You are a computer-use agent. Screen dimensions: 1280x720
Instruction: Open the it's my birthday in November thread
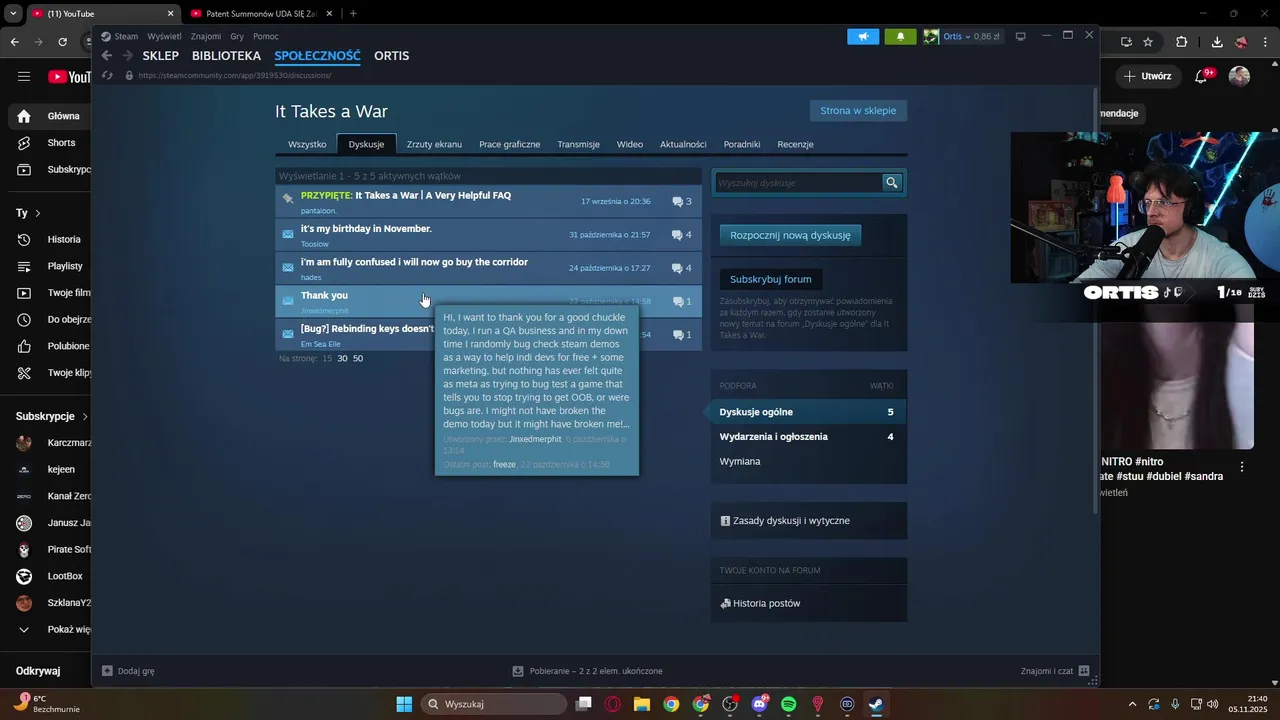click(489, 235)
